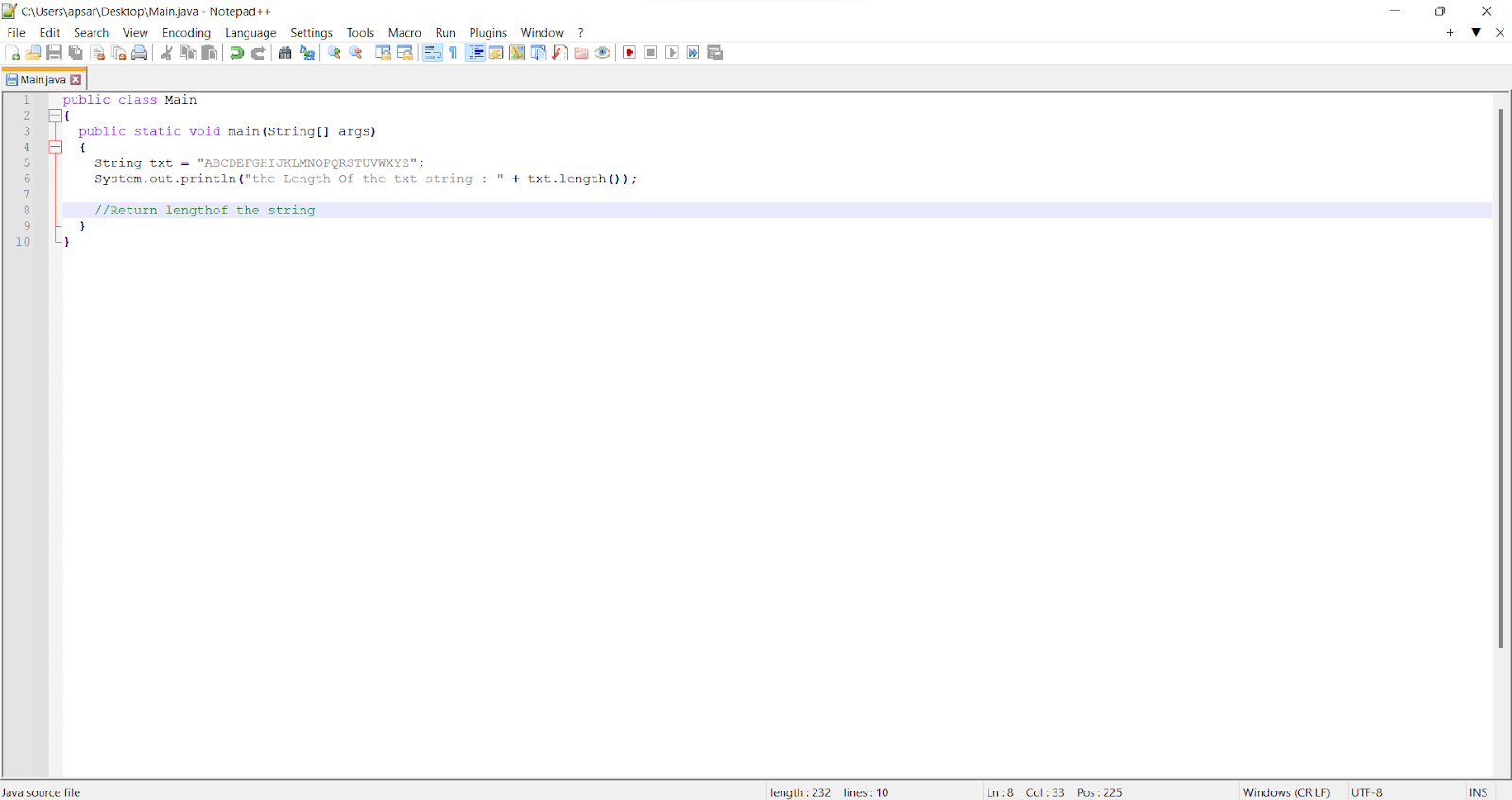Viewport: 1512px width, 800px height.
Task: Undo the last edit with the green arrow
Action: (x=236, y=53)
